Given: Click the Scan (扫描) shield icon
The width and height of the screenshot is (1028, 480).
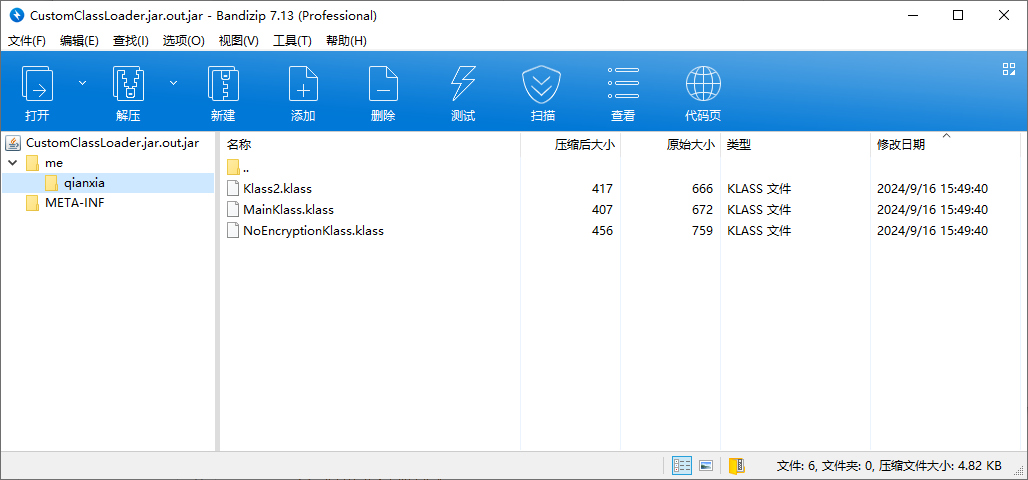Looking at the screenshot, I should [543, 85].
